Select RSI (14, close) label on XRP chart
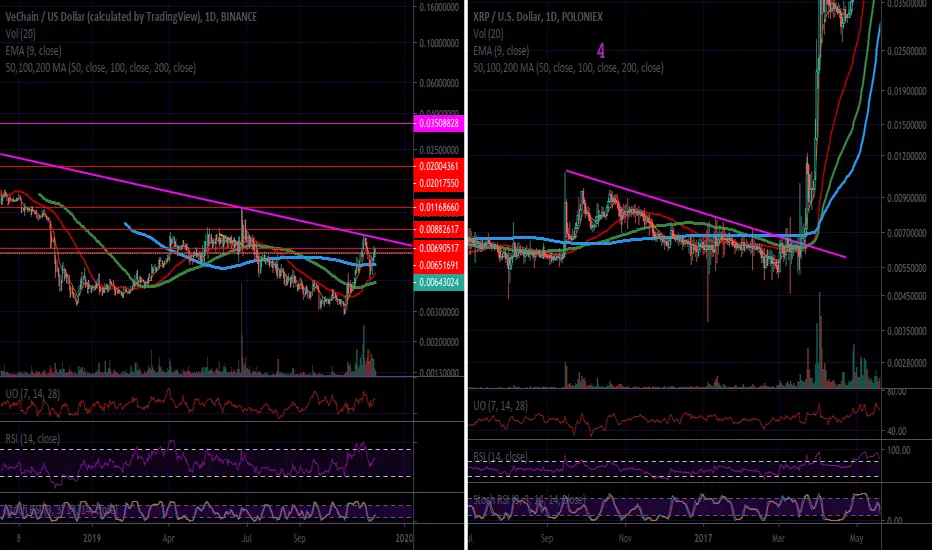 (500, 457)
